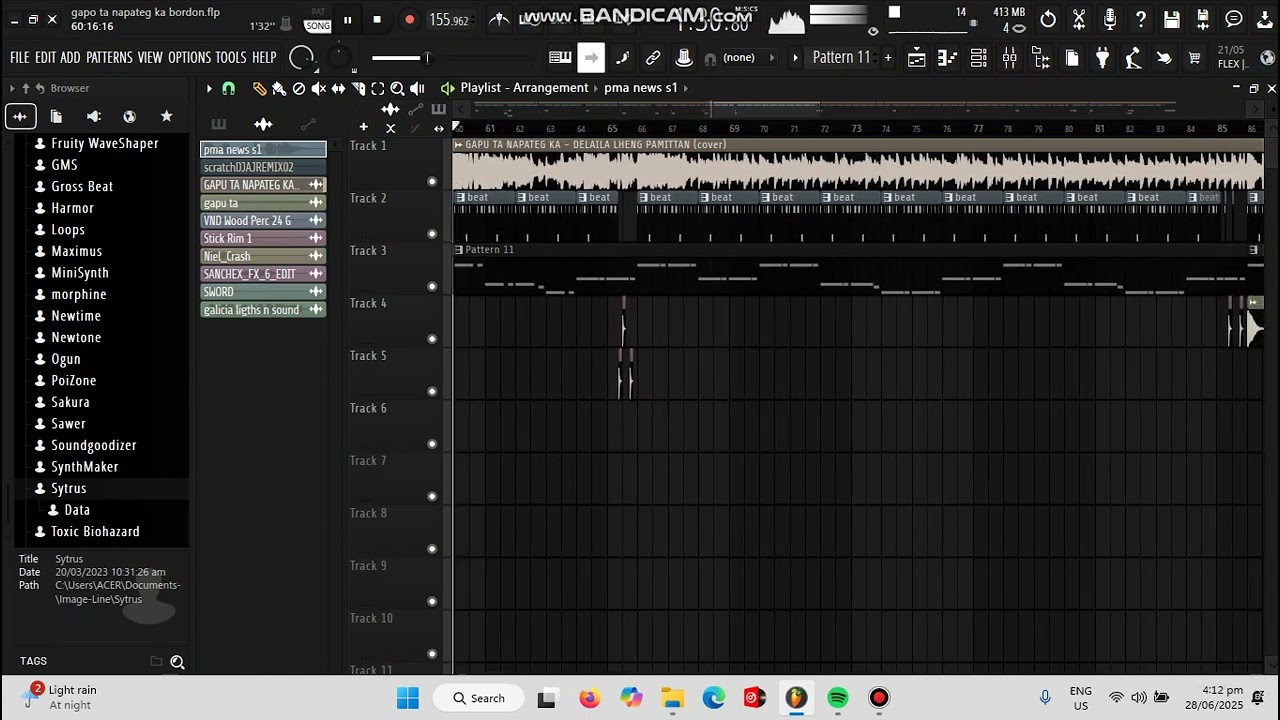Expand the Sytrus folder in browser
This screenshot has height=720, width=1280.
tap(68, 488)
